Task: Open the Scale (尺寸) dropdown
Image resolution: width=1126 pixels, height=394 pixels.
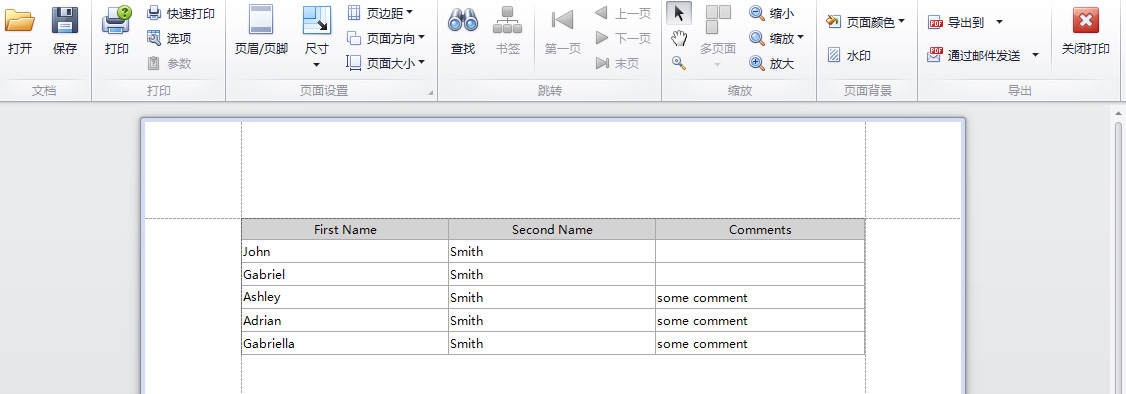Action: point(317,37)
